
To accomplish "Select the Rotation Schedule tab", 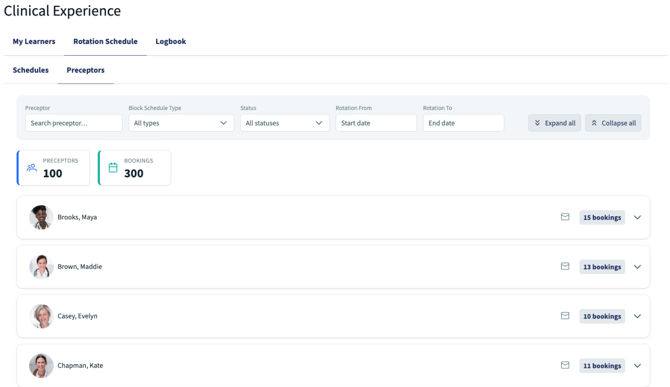I will [105, 41].
